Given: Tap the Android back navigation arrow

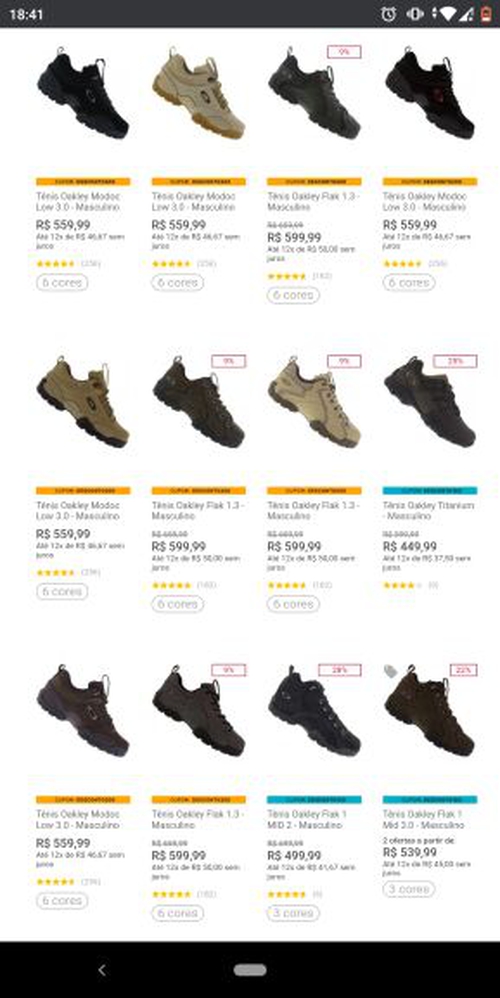Looking at the screenshot, I should pyautogui.click(x=102, y=970).
